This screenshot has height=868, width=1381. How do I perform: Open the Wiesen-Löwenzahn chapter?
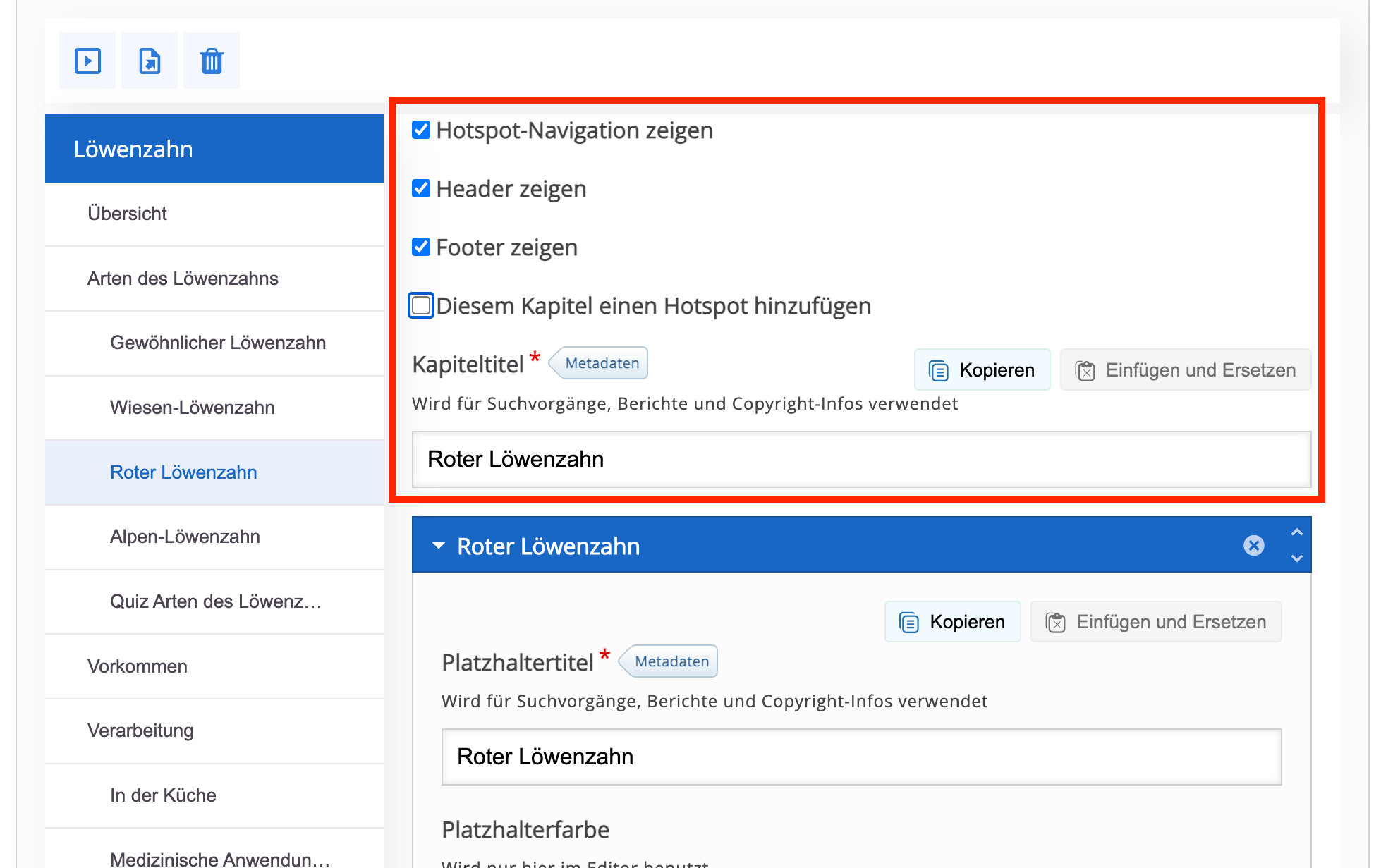pyautogui.click(x=214, y=408)
